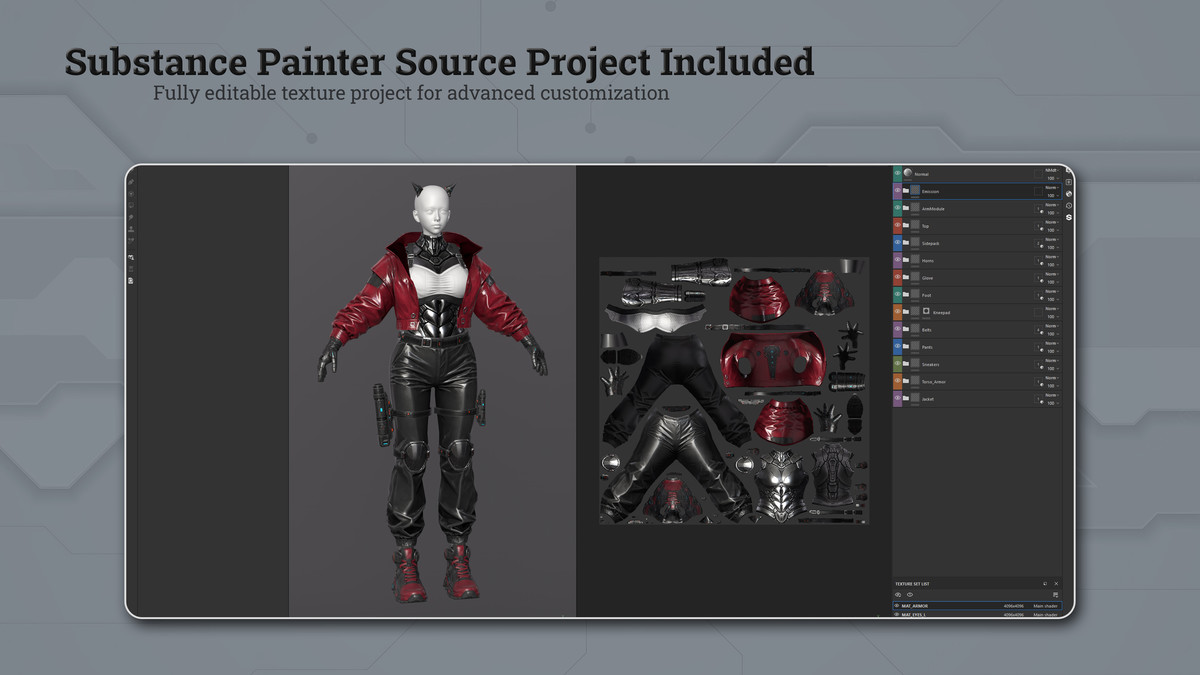This screenshot has width=1200, height=675.
Task: Open the shader settings globe icon on right dock
Action: pyautogui.click(x=1069, y=194)
